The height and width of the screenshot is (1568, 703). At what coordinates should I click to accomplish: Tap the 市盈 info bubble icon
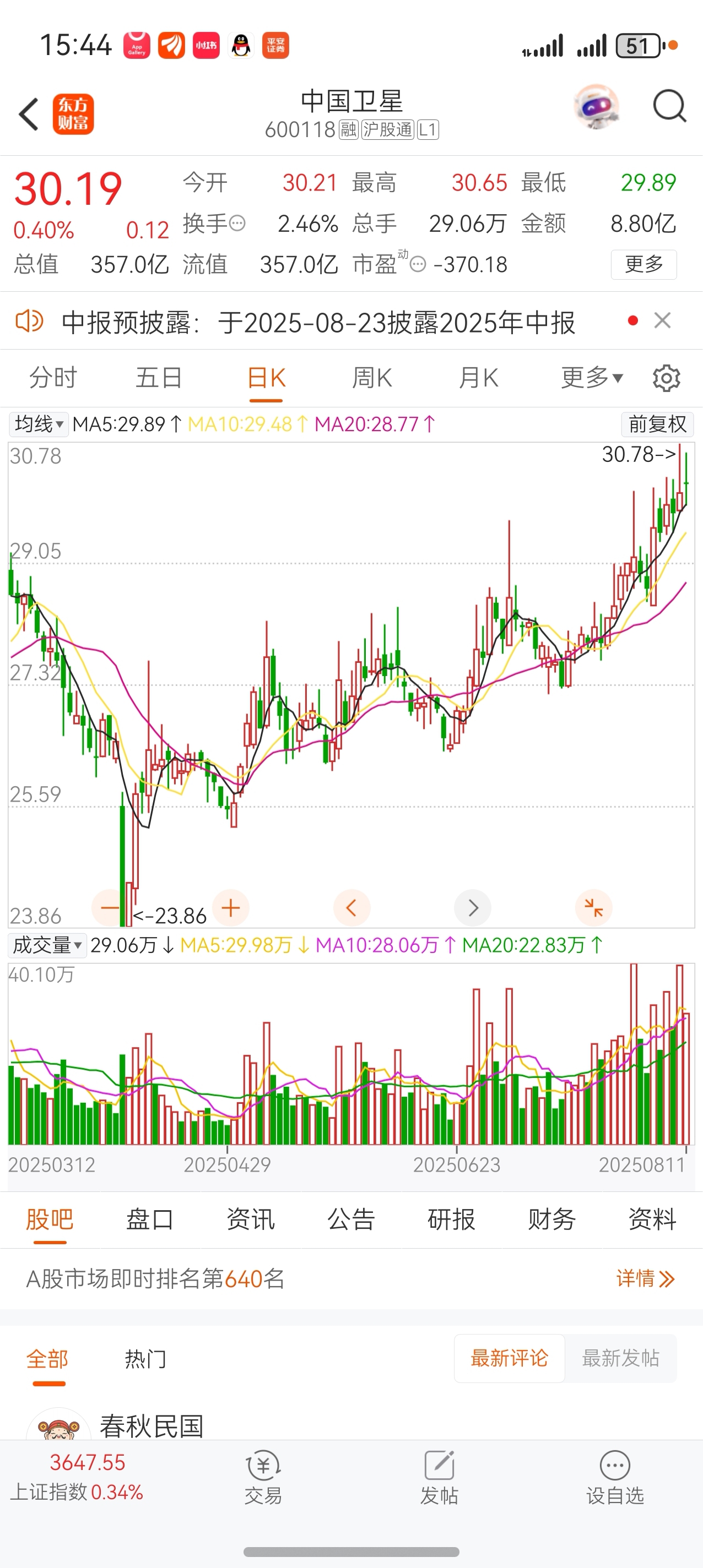click(418, 264)
